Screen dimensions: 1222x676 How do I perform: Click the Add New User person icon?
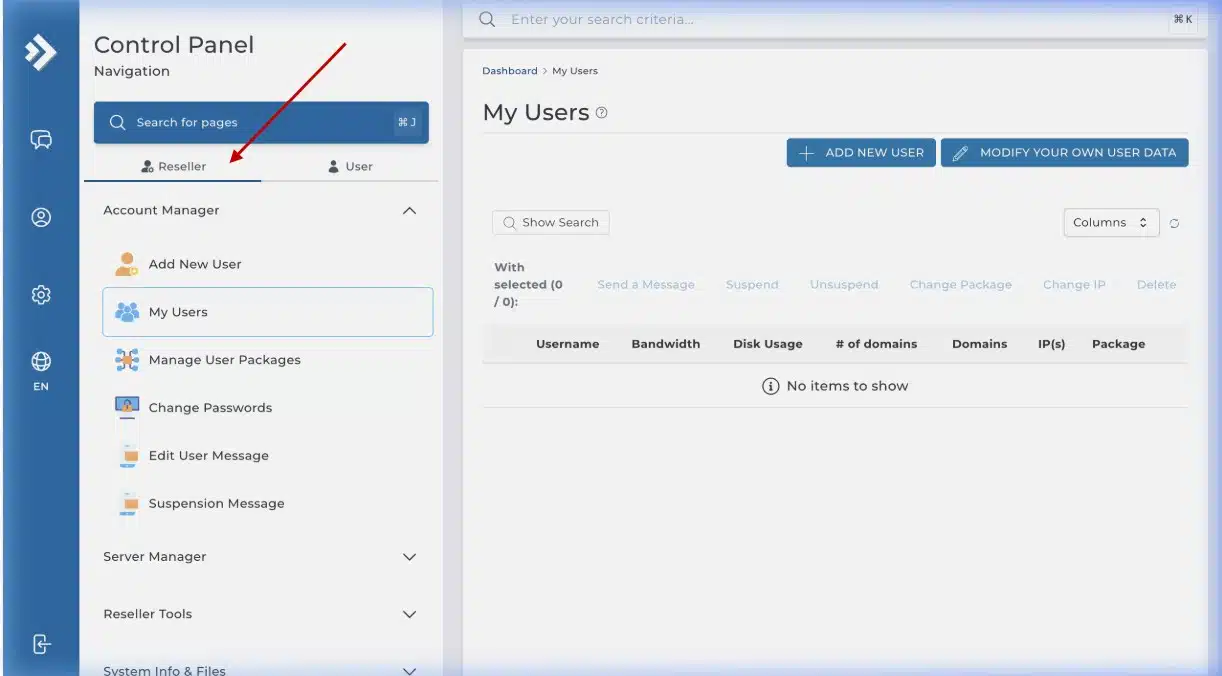pos(127,264)
